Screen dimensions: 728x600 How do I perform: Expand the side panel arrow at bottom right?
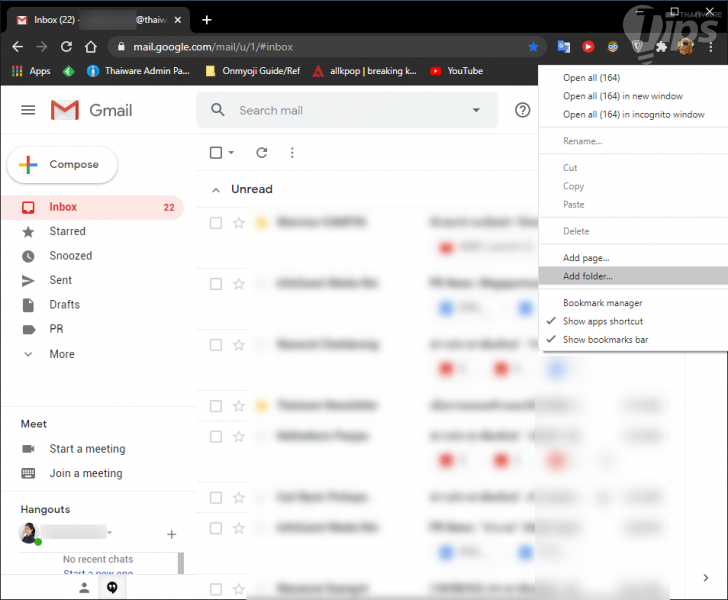[706, 578]
